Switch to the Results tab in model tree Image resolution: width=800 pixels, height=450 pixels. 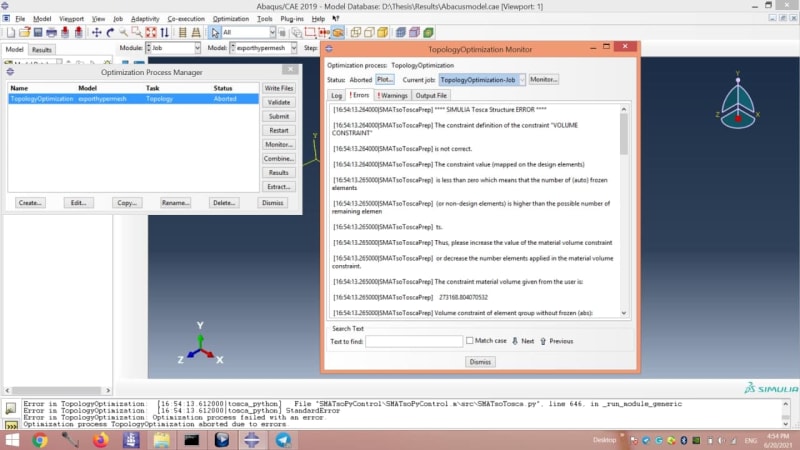coord(41,50)
